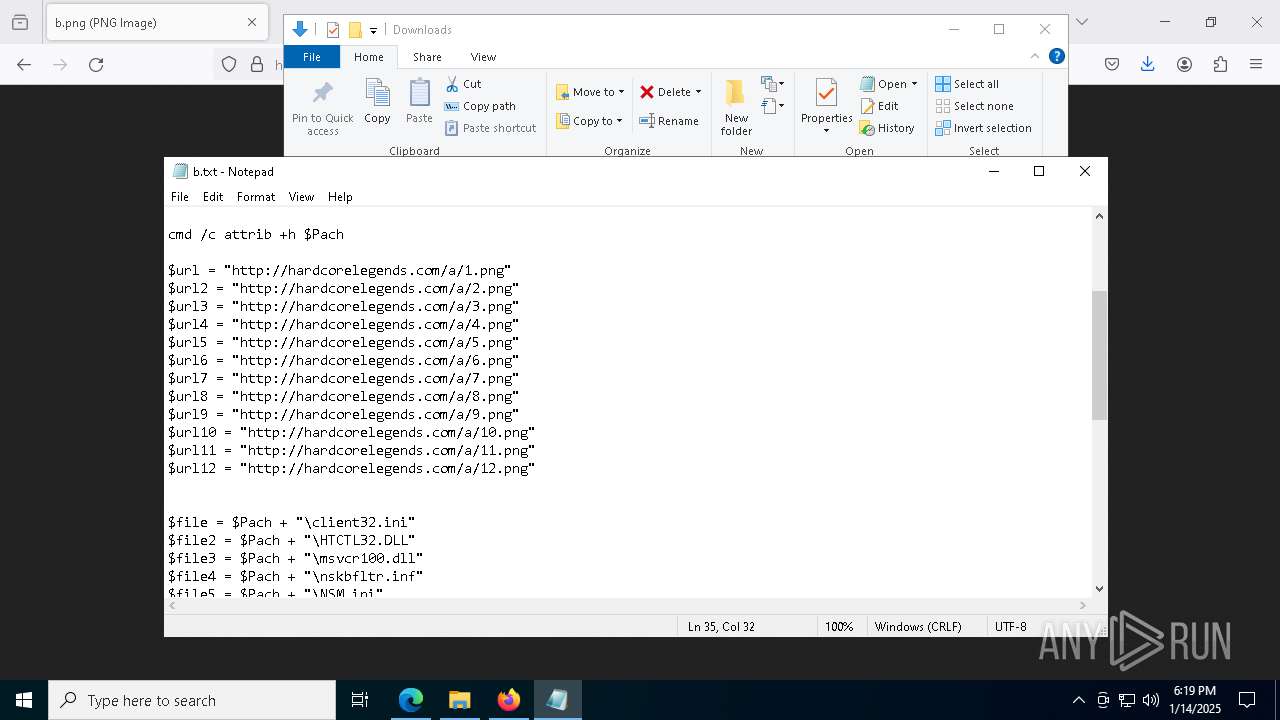Open Notepad Edit menu
Image resolution: width=1280 pixels, height=720 pixels.
[x=213, y=197]
